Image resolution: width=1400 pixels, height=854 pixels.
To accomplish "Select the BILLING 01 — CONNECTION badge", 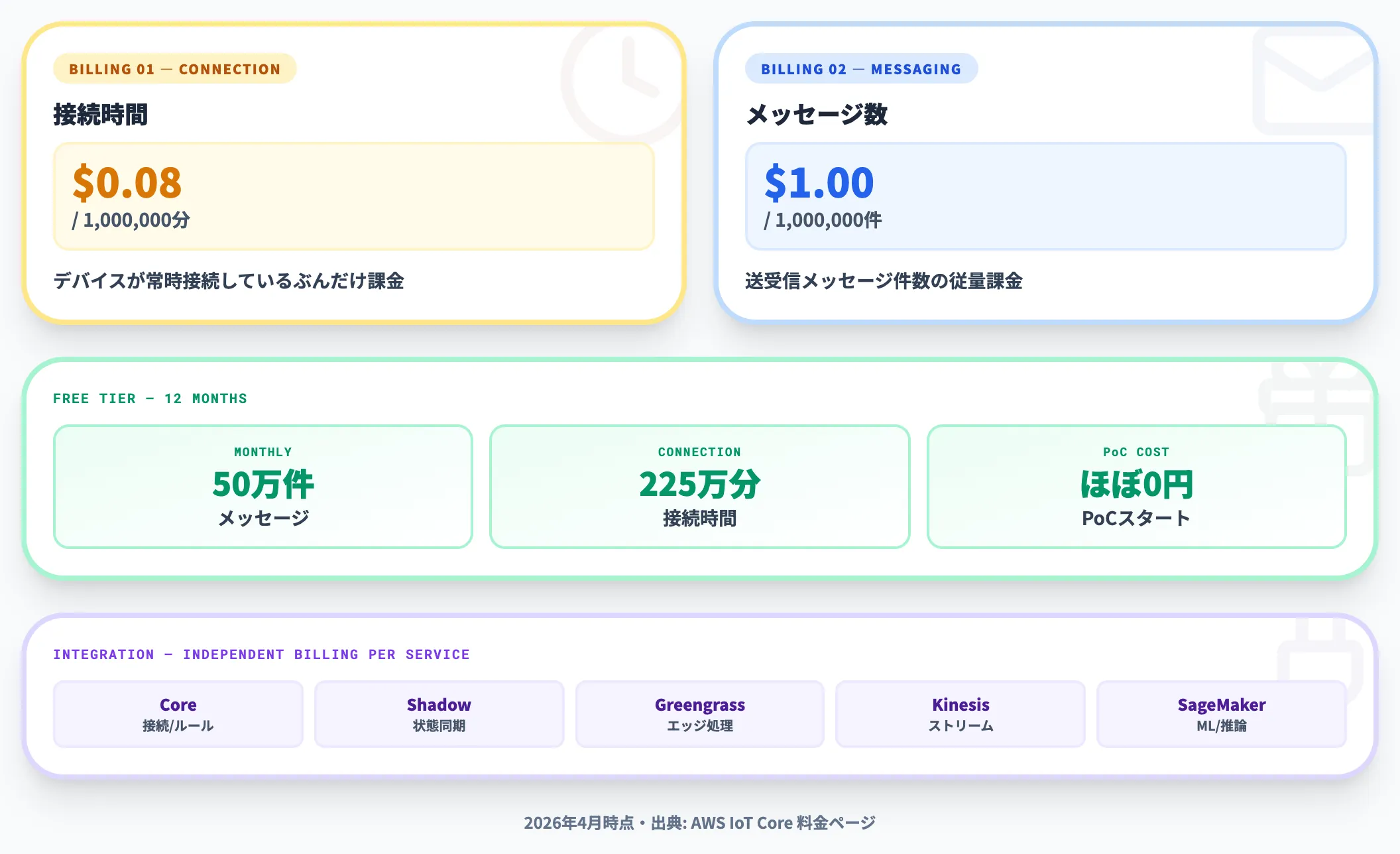I will pyautogui.click(x=174, y=69).
